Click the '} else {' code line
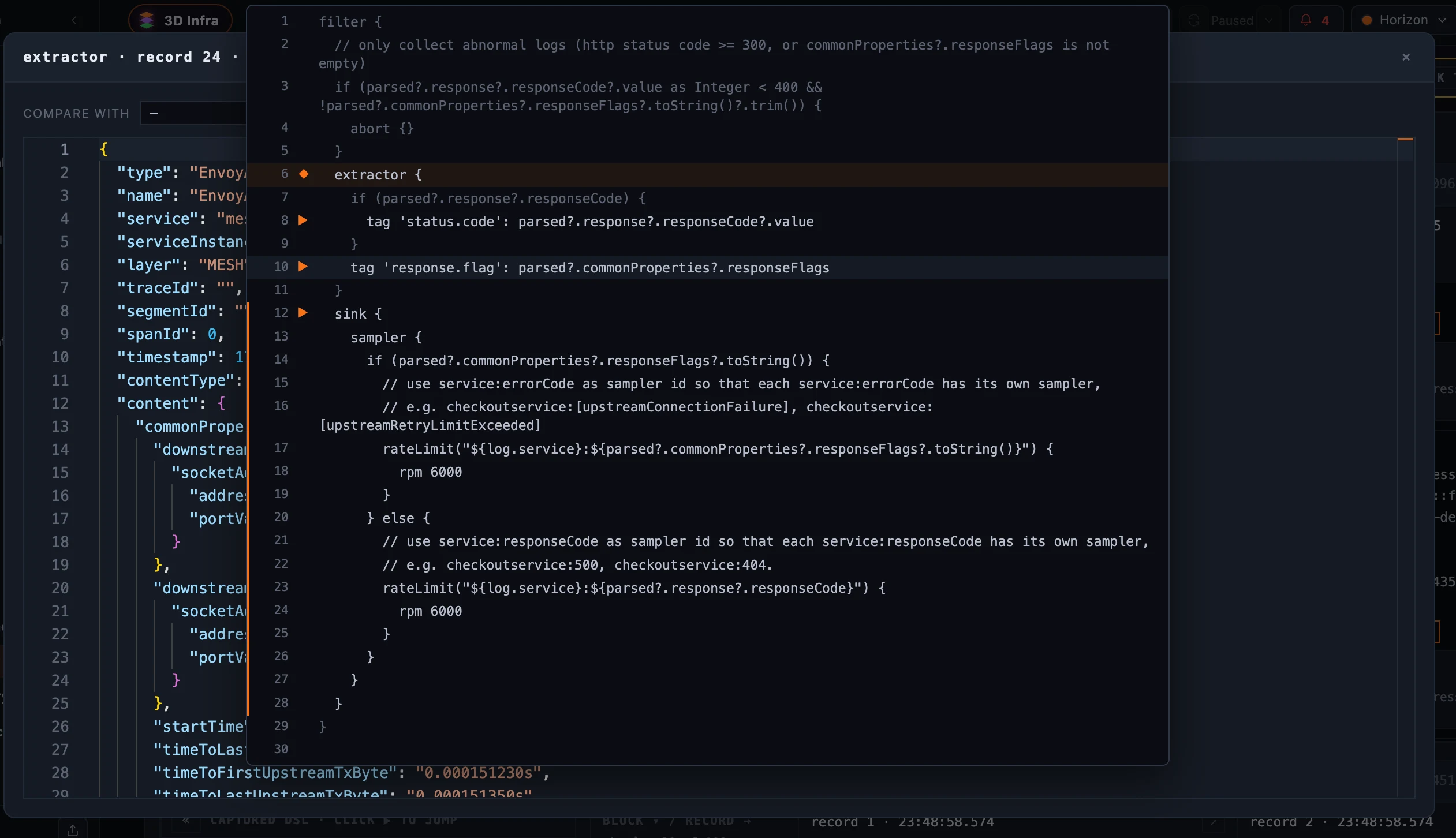 (x=398, y=518)
